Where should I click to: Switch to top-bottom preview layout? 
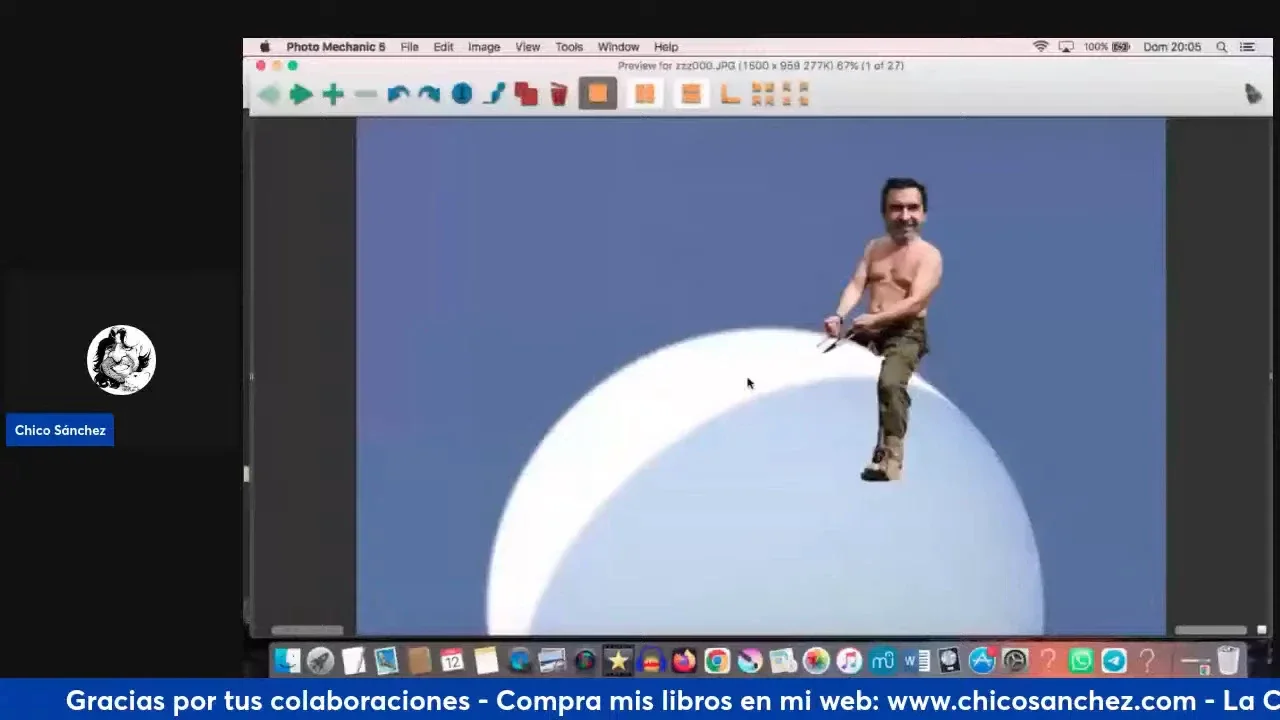click(690, 94)
